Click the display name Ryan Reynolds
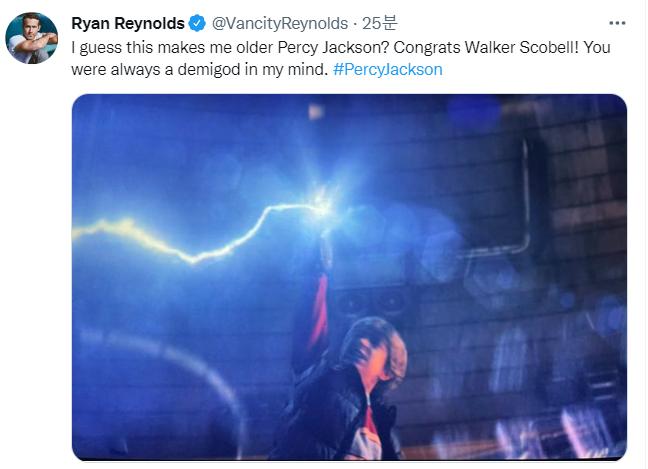This screenshot has height=469, width=648. (128, 24)
